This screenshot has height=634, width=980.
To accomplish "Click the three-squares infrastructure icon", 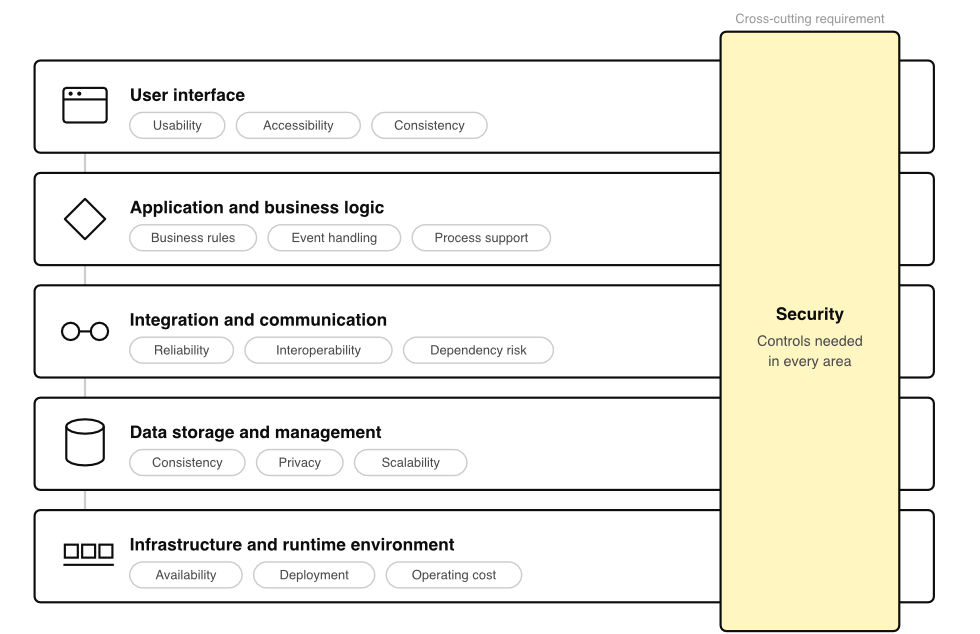I will (89, 553).
